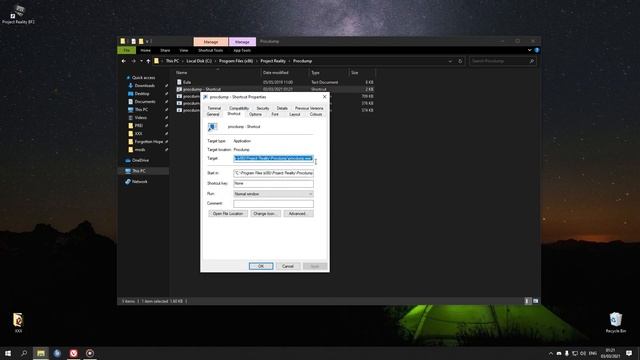
Task: Switch to the Font tab in Properties
Action: pos(275,115)
